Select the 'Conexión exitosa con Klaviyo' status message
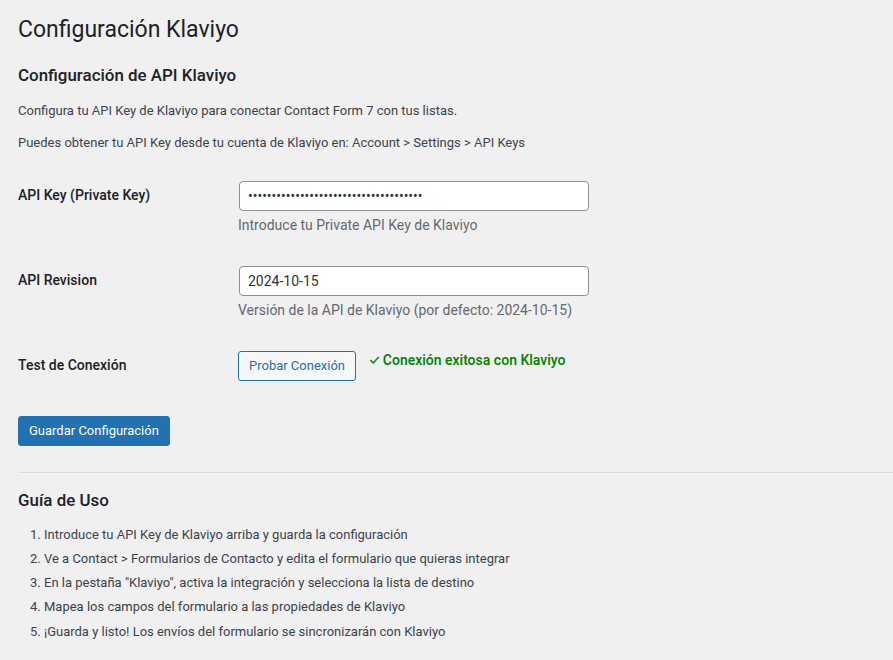 click(x=474, y=360)
